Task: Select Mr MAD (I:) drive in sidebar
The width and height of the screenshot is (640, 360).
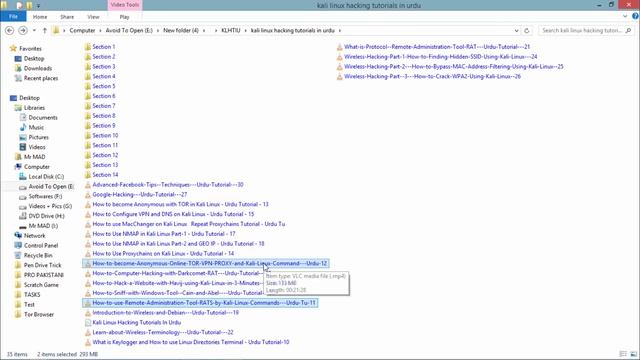Action: (43, 226)
